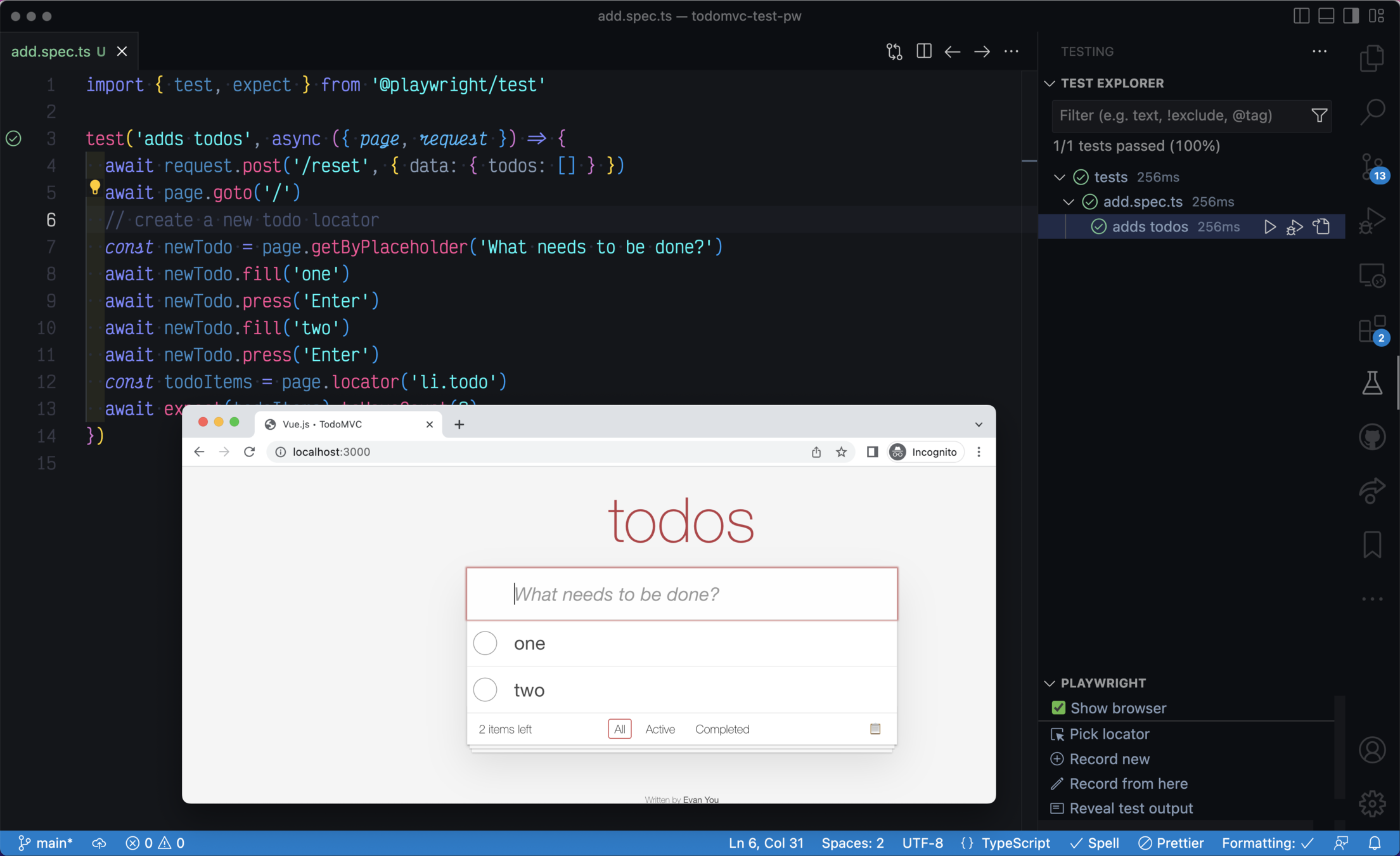The width and height of the screenshot is (1400, 856).
Task: Open Source Control icon with 13 badge
Action: coord(1372,167)
